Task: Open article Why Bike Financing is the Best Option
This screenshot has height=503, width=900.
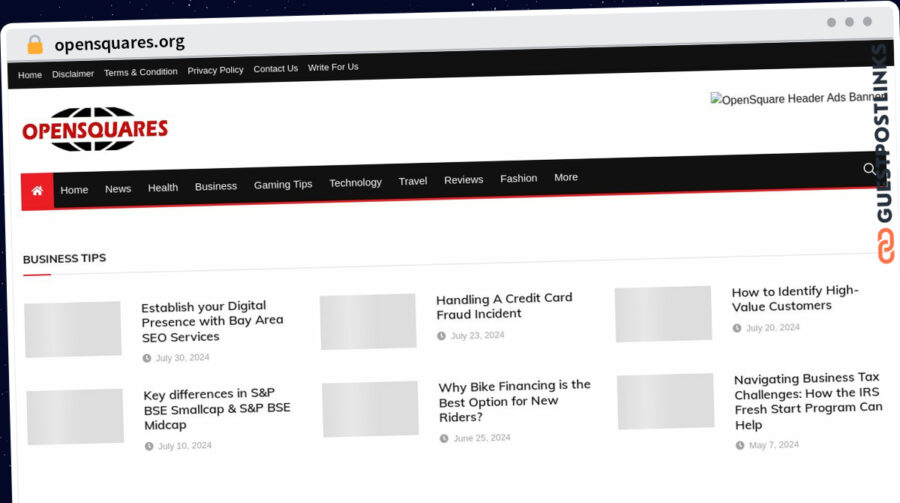Action: (514, 401)
